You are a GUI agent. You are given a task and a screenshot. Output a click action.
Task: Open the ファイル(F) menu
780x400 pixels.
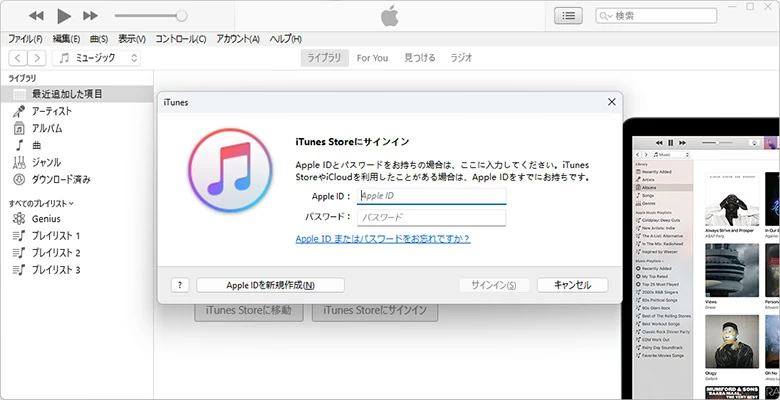click(26, 39)
